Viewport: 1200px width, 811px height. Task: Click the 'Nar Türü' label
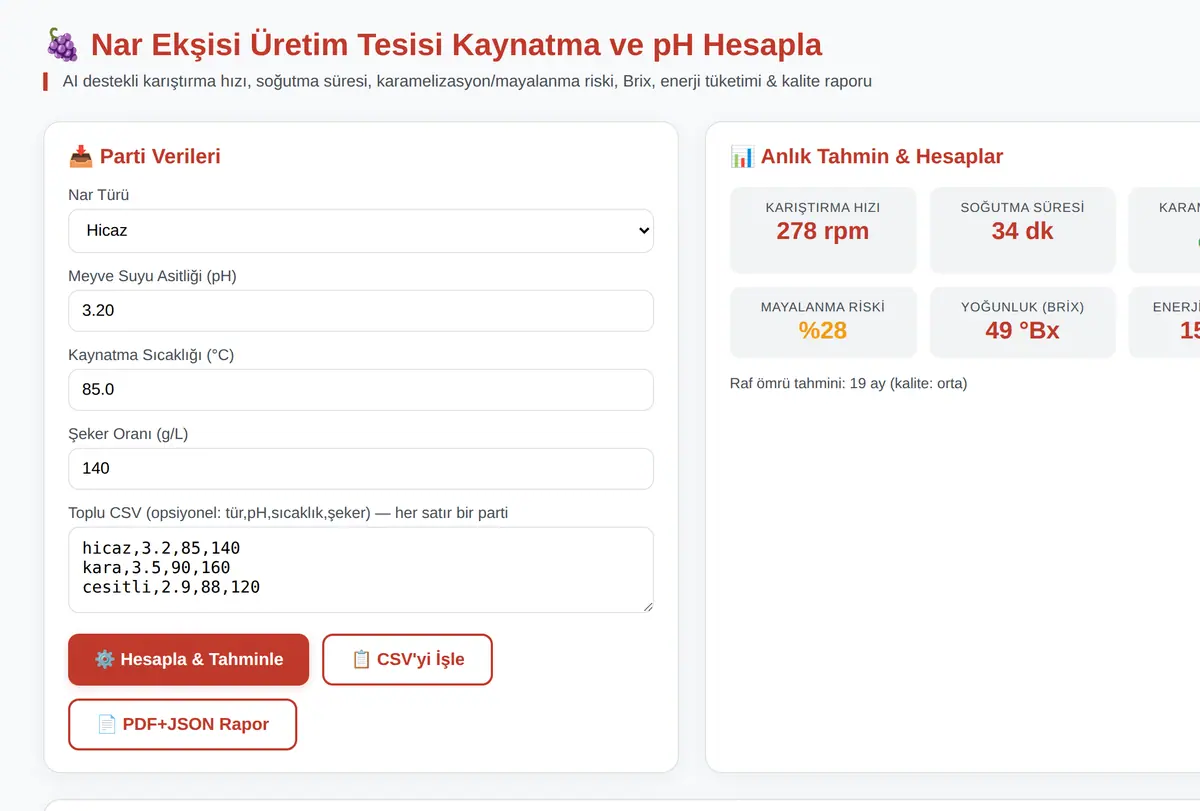click(98, 195)
